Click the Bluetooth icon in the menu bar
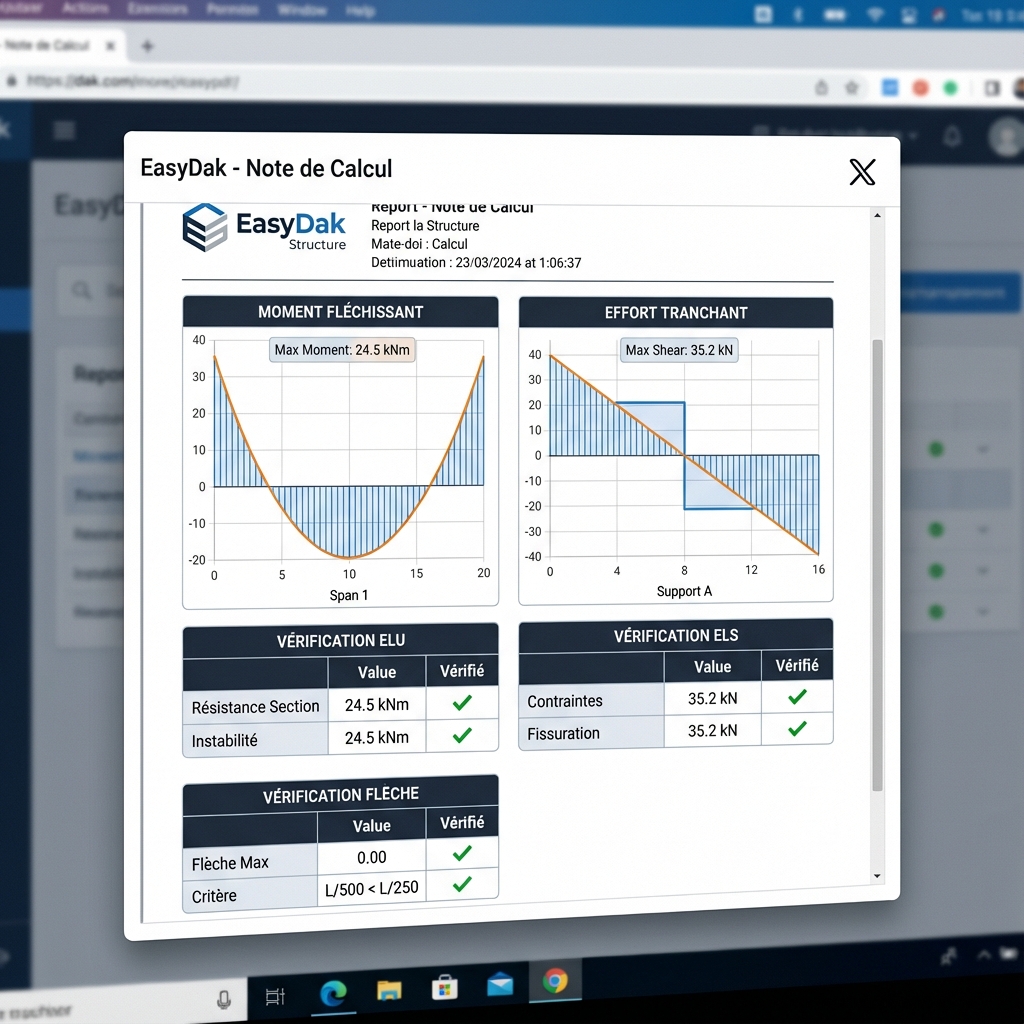1024x1024 pixels. pos(797,14)
